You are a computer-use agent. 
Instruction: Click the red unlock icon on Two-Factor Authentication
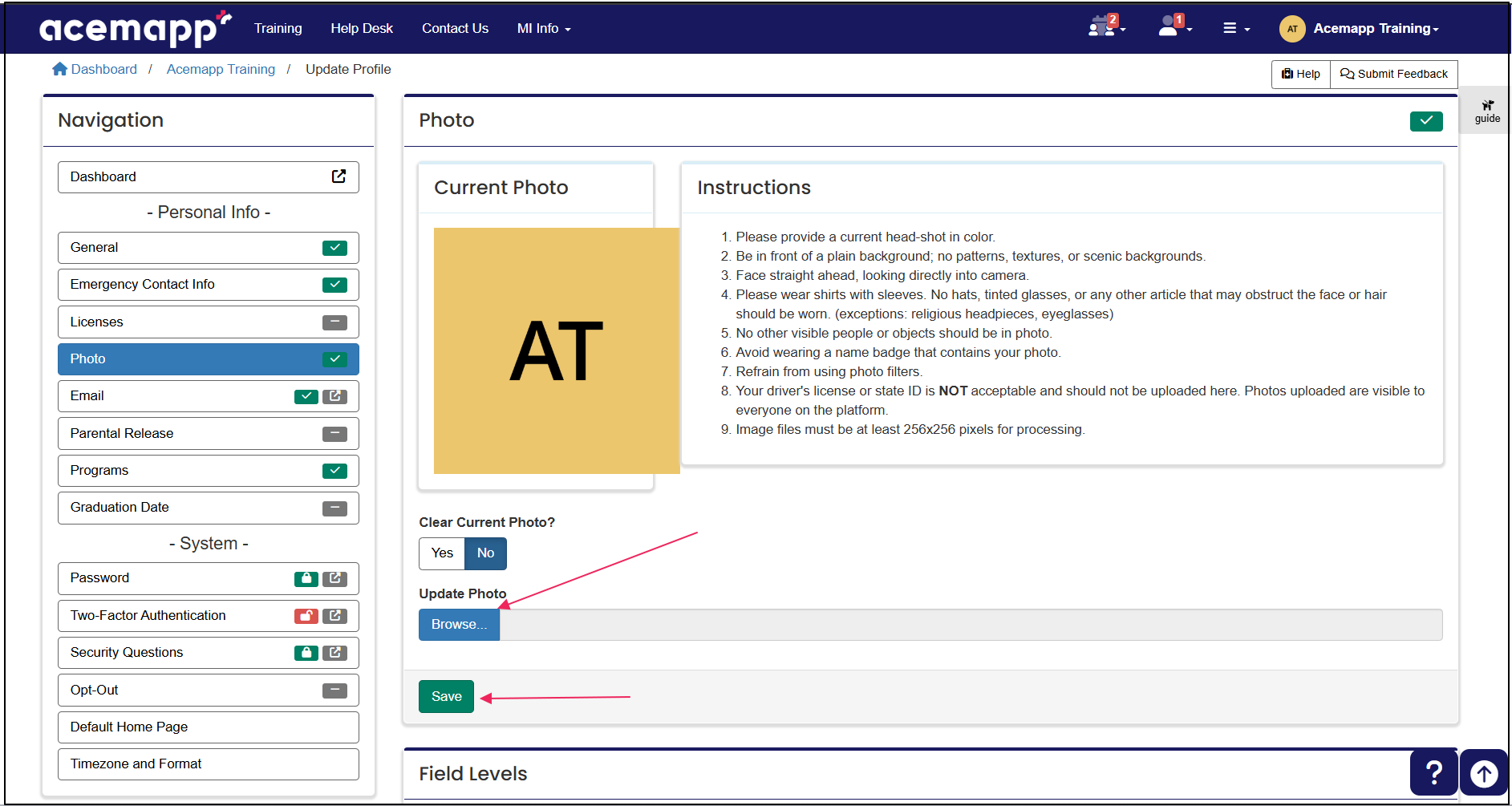pyautogui.click(x=306, y=616)
